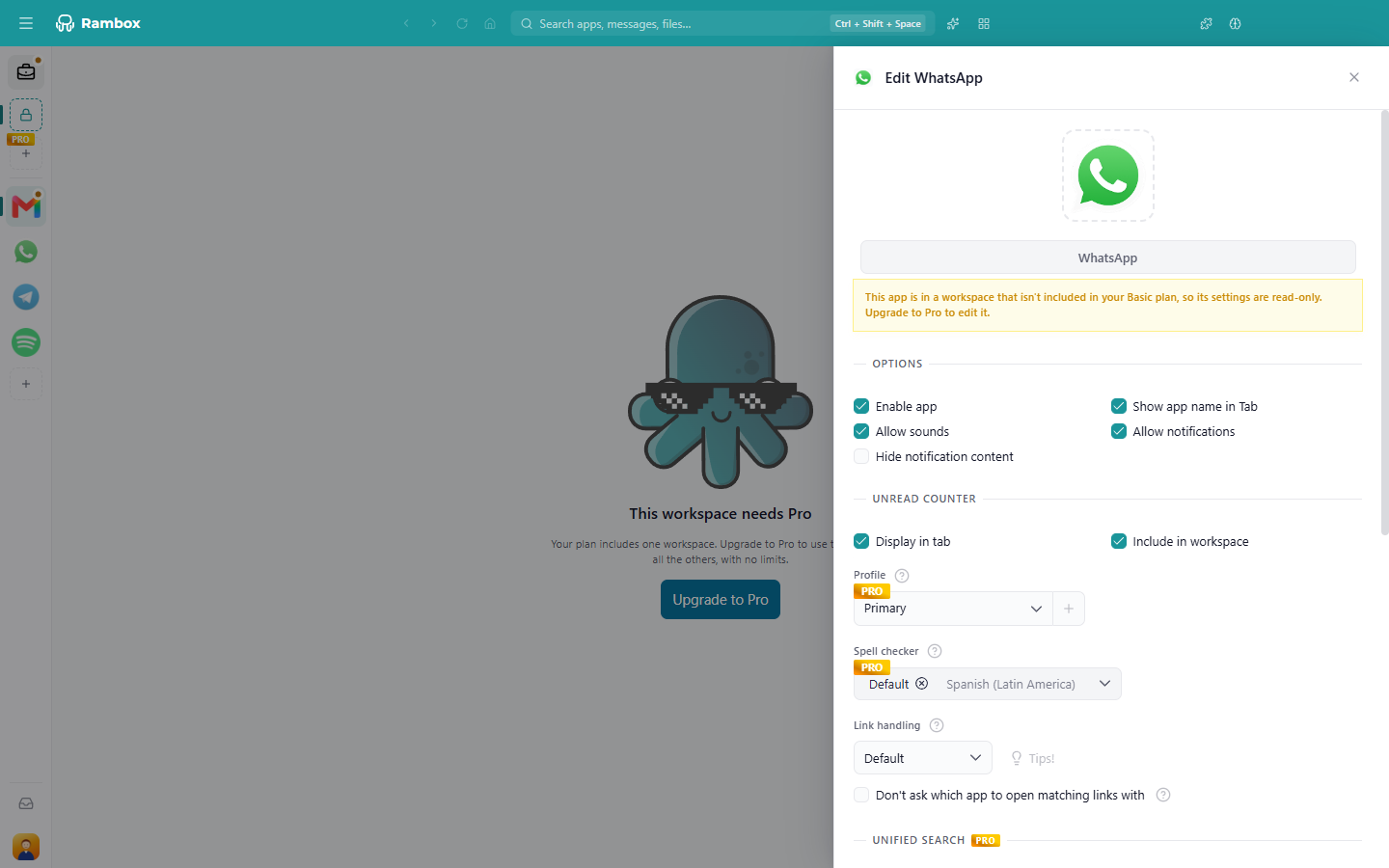This screenshot has height=868, width=1389.
Task: Open the link handling Tips
Action: [x=1032, y=758]
